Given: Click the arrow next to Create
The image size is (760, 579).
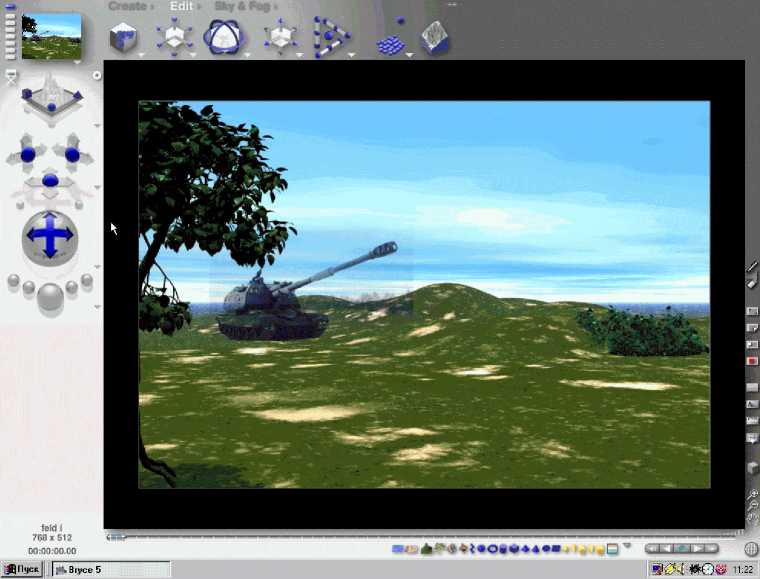Looking at the screenshot, I should (x=152, y=7).
